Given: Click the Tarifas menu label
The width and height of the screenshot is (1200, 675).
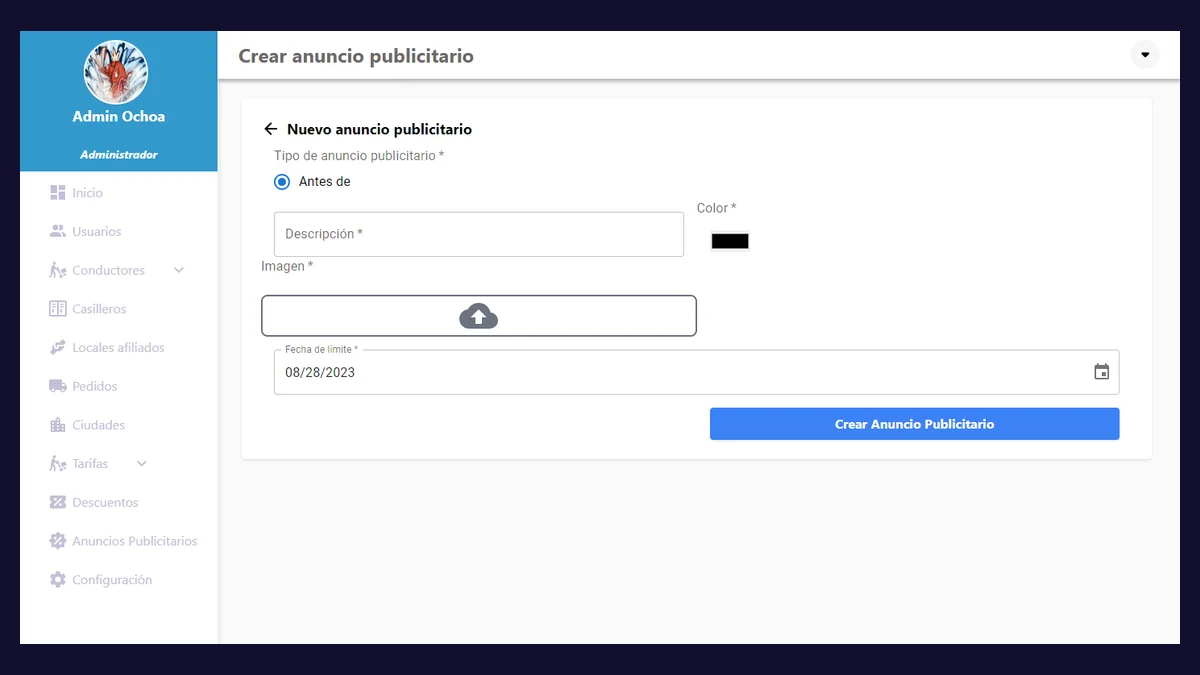Looking at the screenshot, I should [90, 464].
